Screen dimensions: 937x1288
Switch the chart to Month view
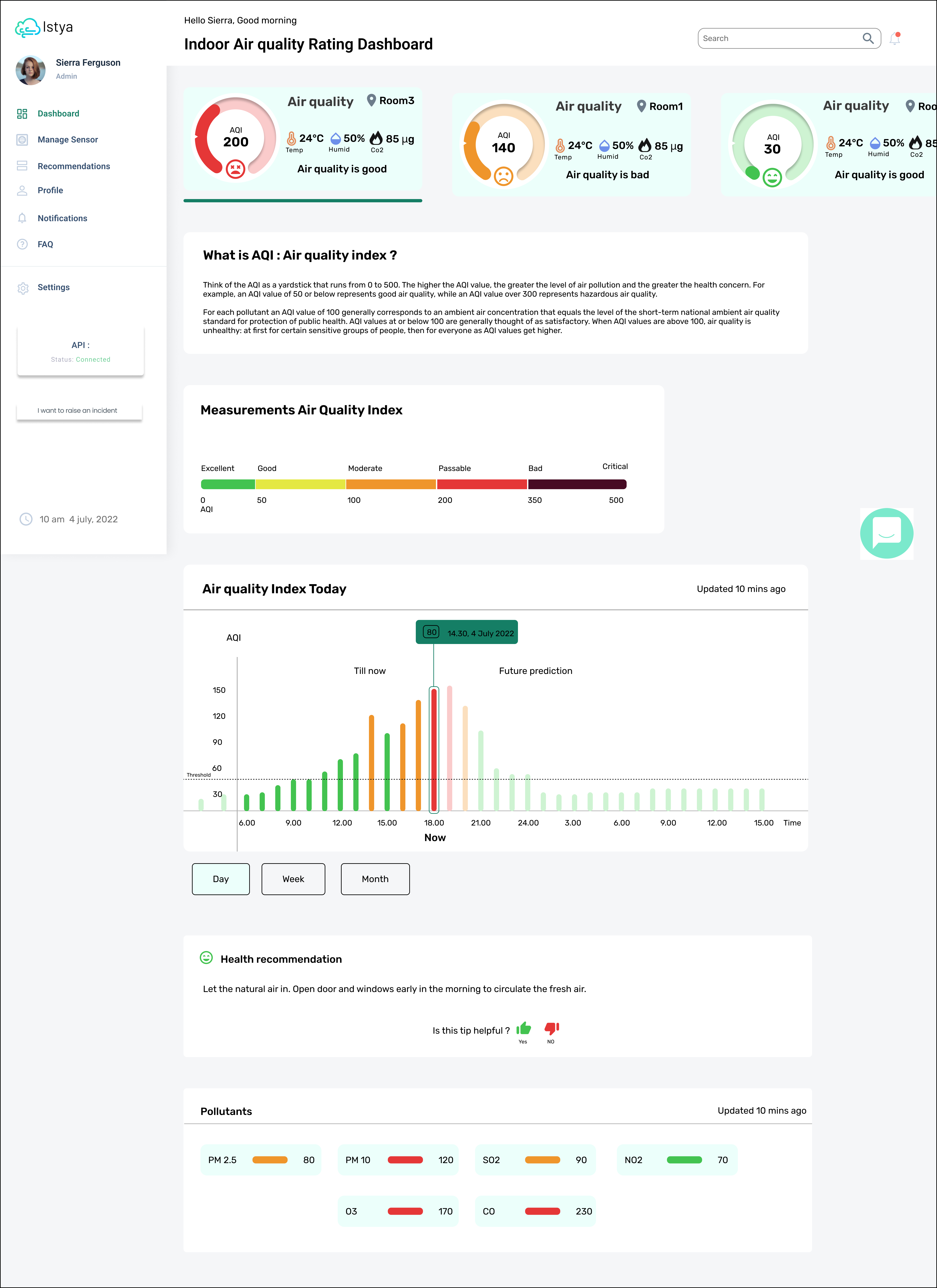click(x=375, y=879)
